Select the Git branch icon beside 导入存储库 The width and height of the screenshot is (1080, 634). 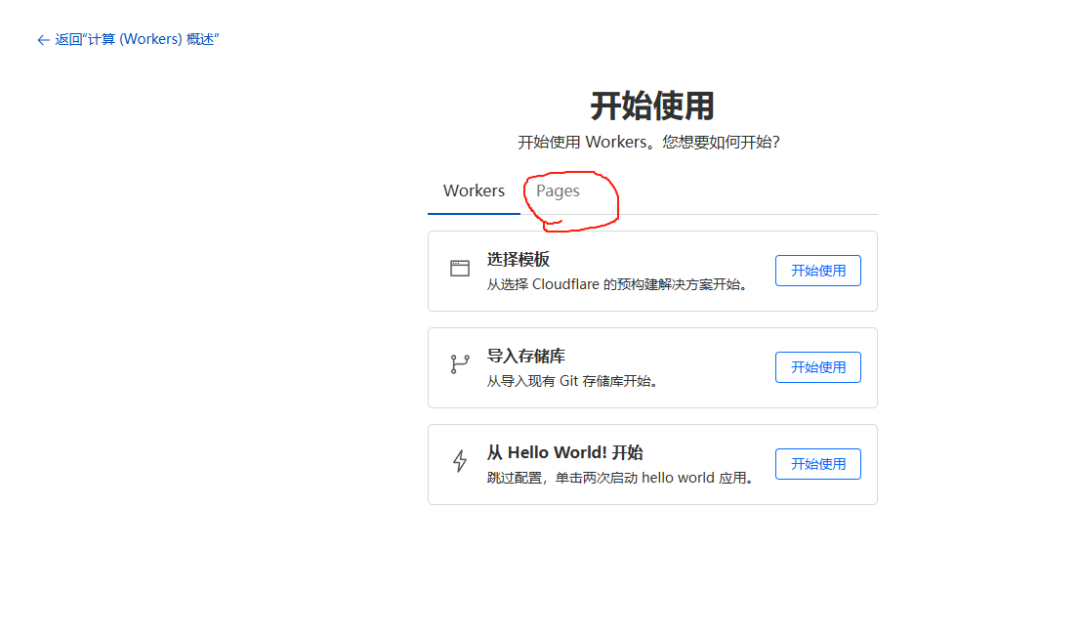coord(460,366)
